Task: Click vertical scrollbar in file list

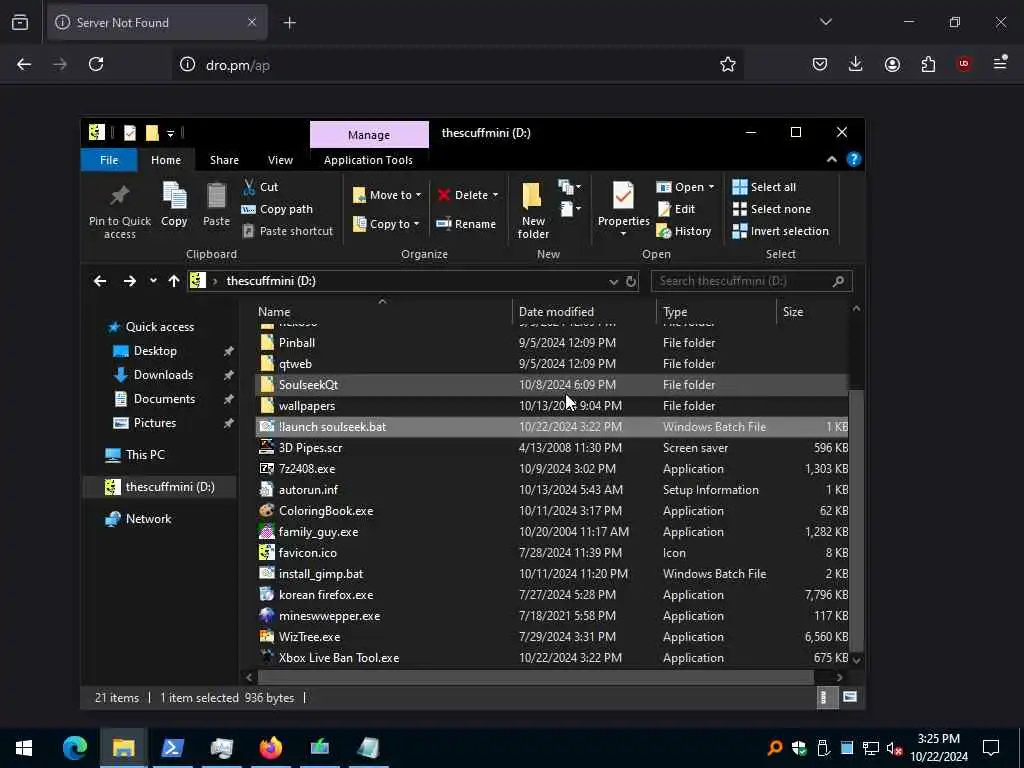Action: (856, 520)
